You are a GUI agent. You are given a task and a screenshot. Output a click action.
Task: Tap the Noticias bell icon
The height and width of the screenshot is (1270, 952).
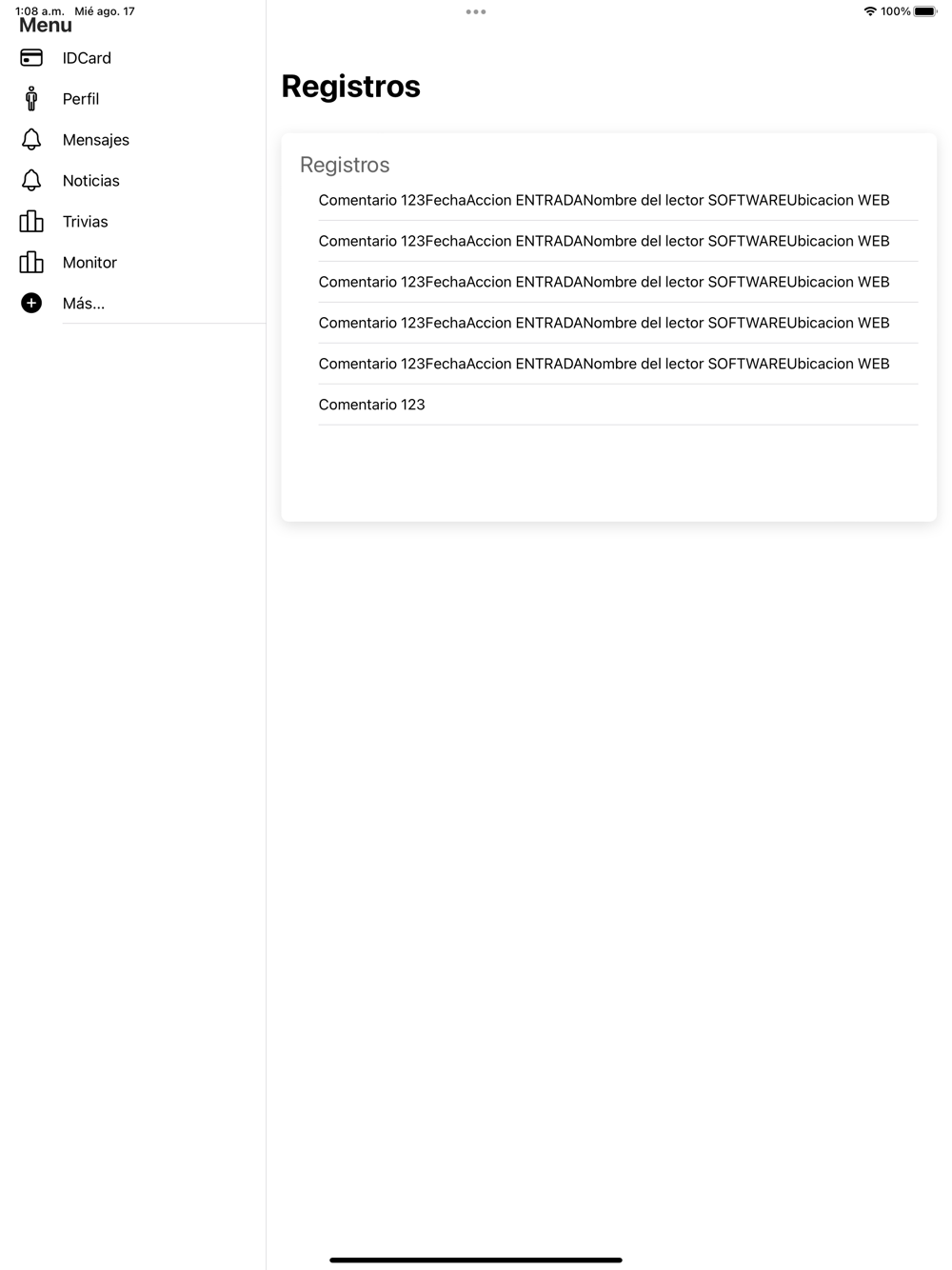coord(31,181)
